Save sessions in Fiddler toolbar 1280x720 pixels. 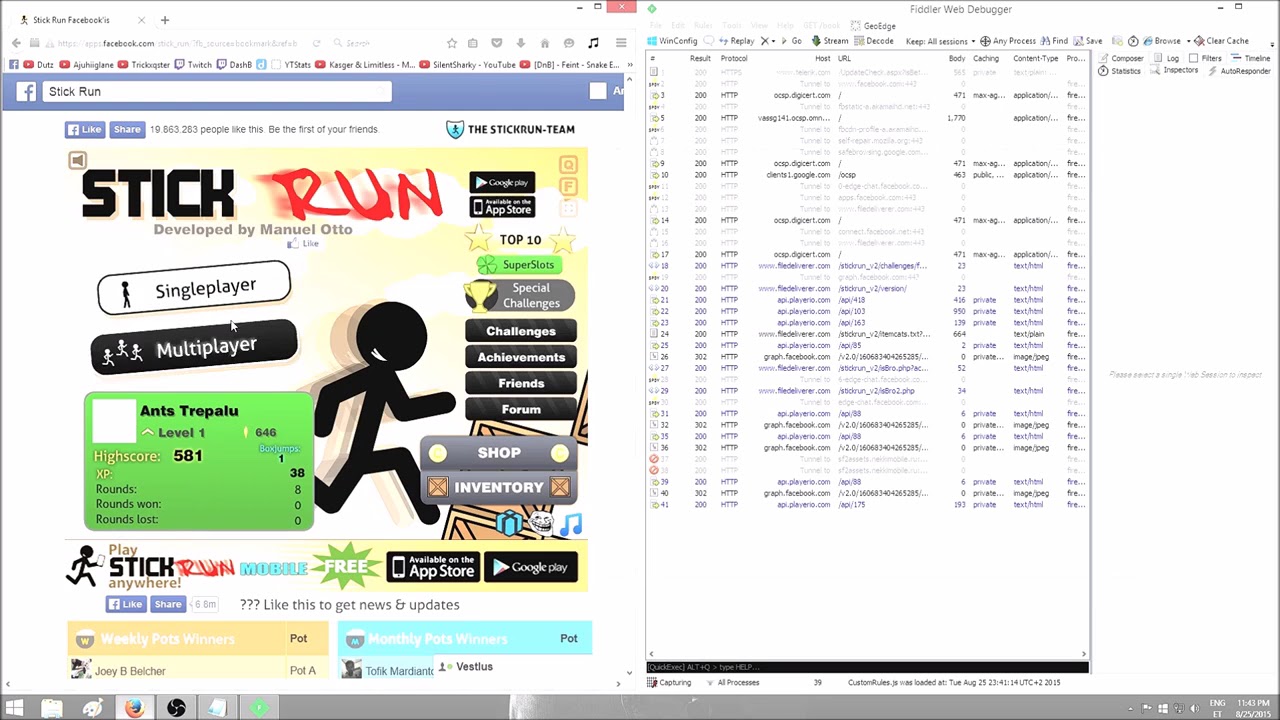(1088, 41)
